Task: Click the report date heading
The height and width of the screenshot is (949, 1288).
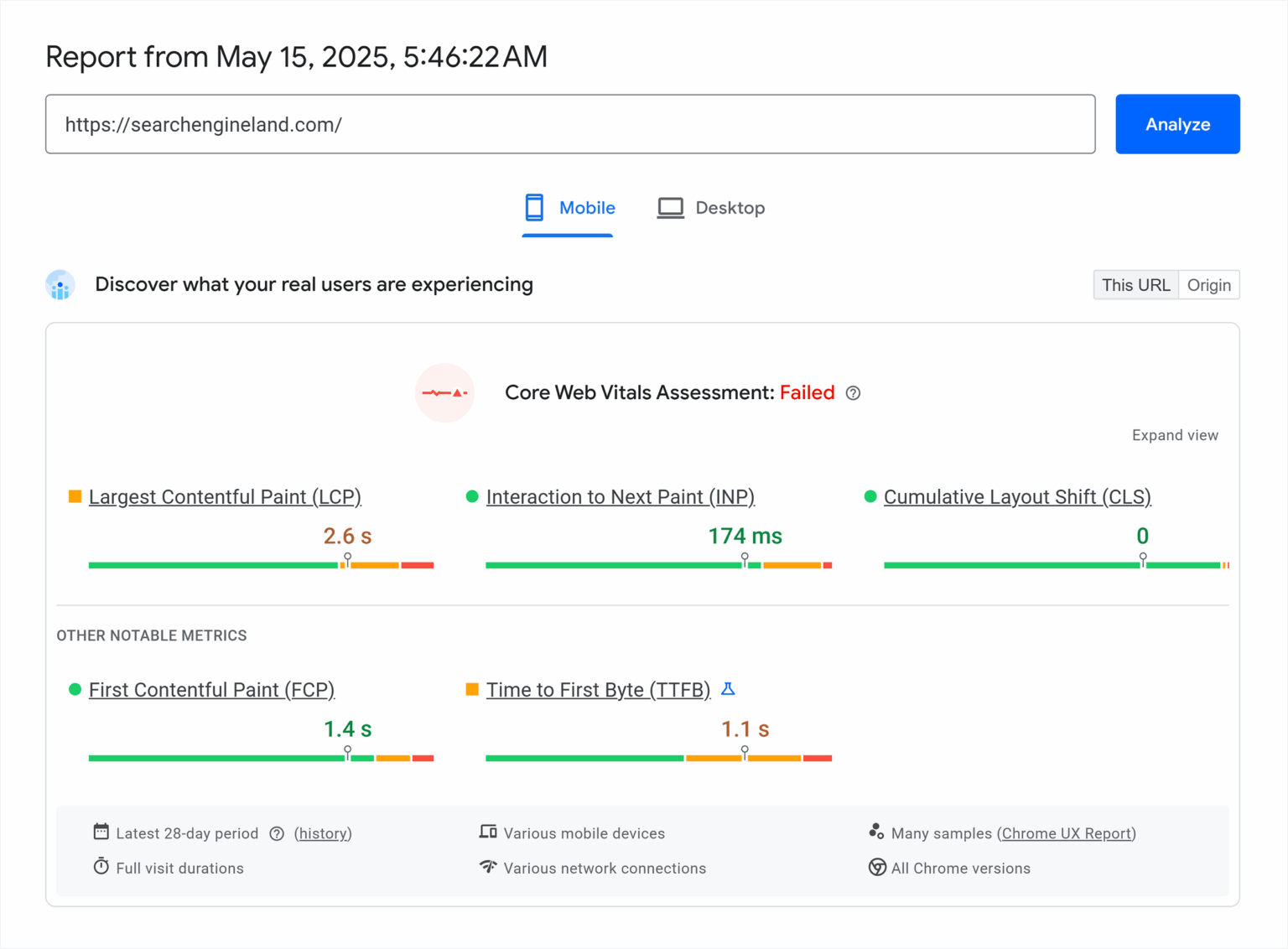Action: (296, 57)
